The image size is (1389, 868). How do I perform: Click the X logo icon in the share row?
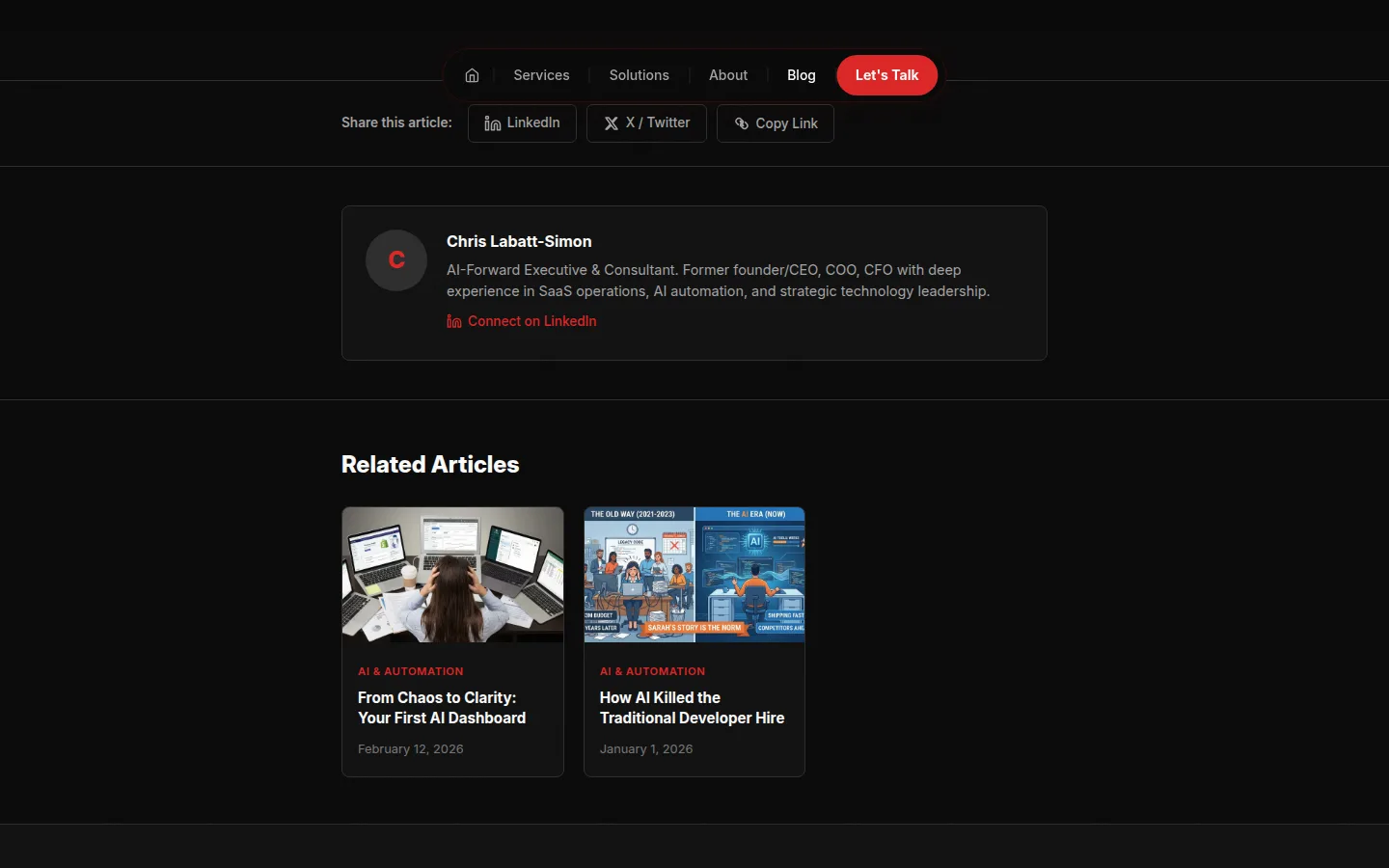click(611, 122)
